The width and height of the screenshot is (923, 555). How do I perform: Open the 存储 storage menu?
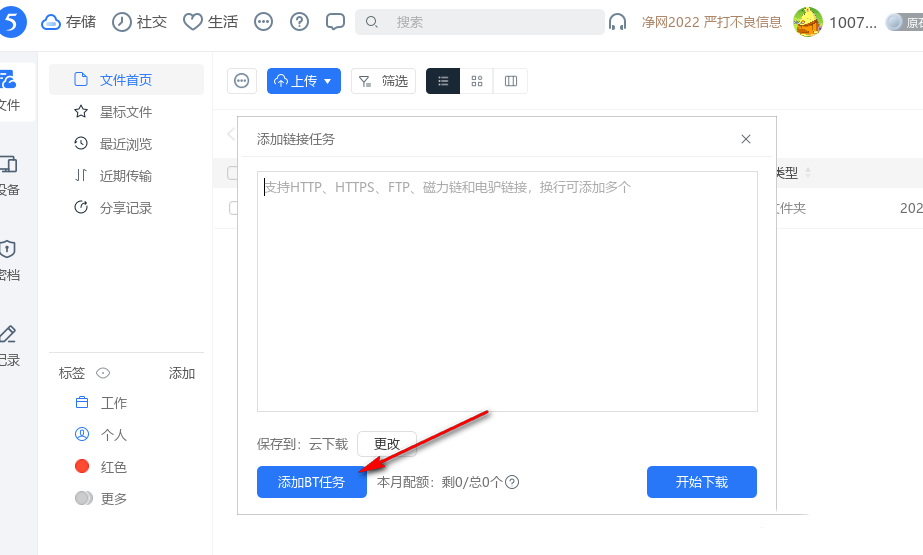[68, 22]
